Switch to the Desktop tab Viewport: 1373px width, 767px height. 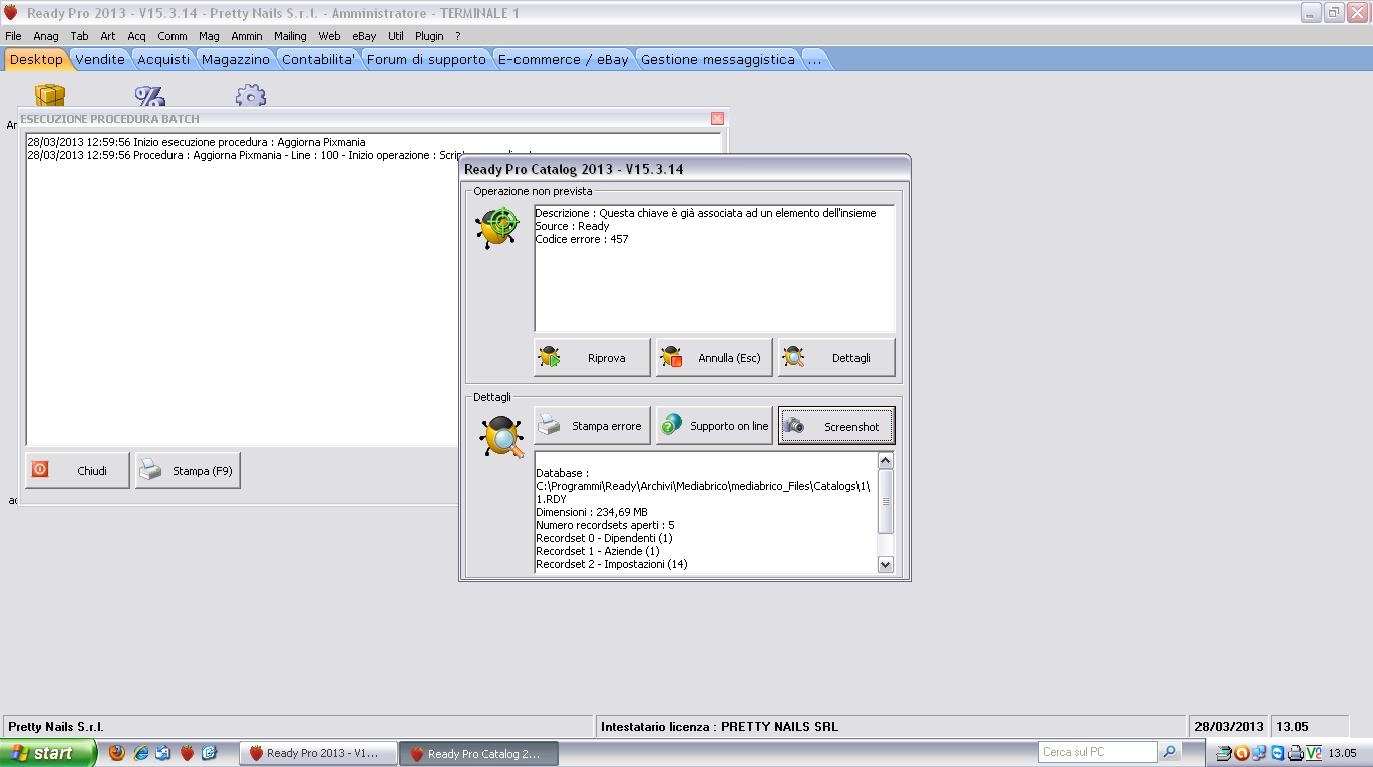pos(36,59)
